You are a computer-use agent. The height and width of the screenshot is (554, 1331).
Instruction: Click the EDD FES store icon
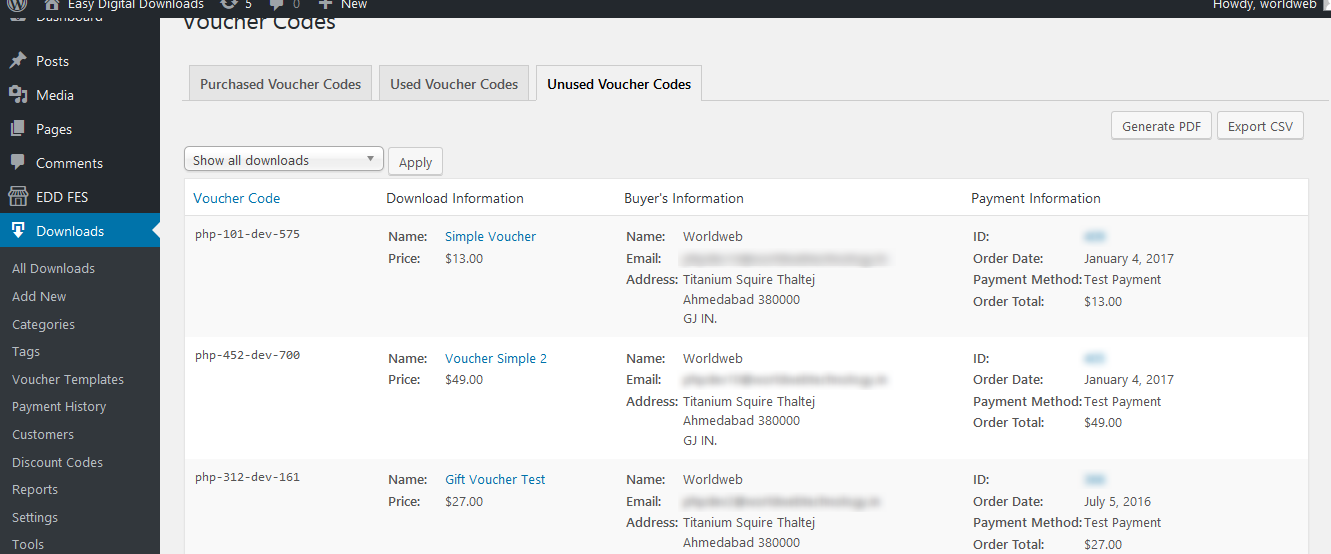[18, 197]
